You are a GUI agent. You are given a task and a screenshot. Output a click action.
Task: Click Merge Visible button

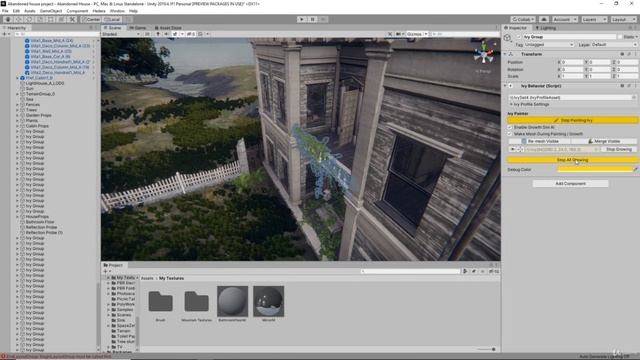click(604, 141)
